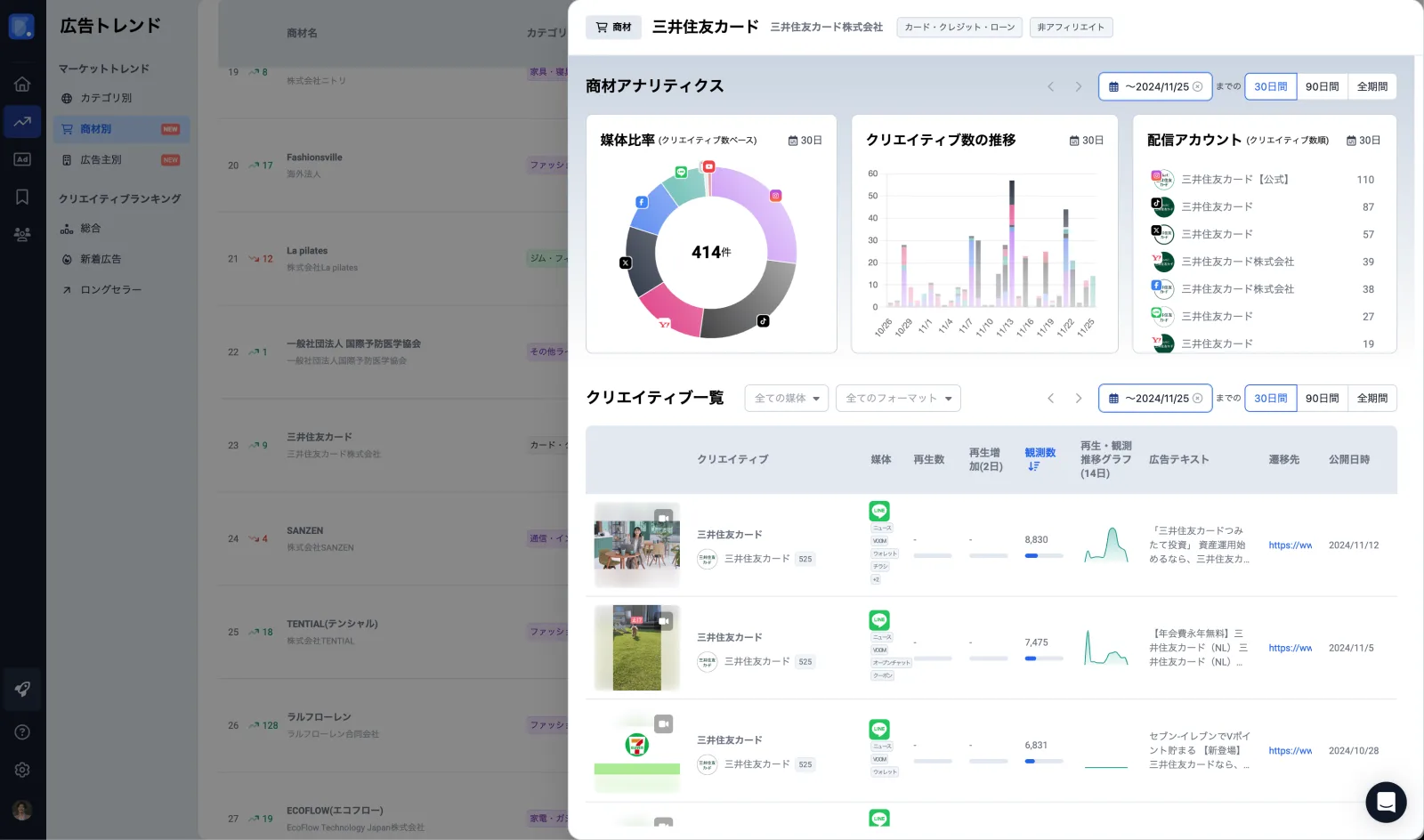The image size is (1424, 840).
Task: Open 広告主別 in sidebar menu
Action: click(x=121, y=160)
